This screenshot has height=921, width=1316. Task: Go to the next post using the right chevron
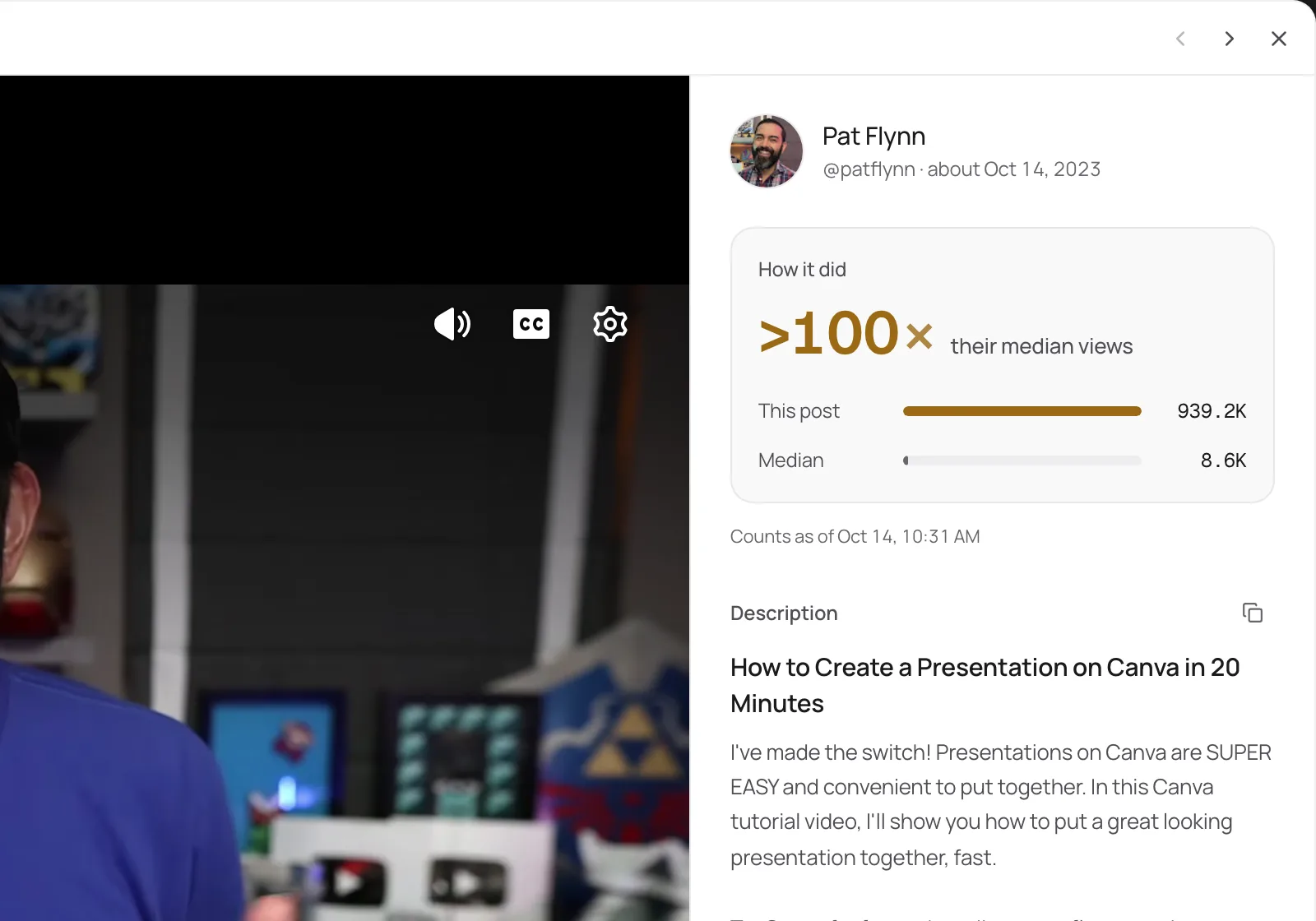tap(1229, 39)
